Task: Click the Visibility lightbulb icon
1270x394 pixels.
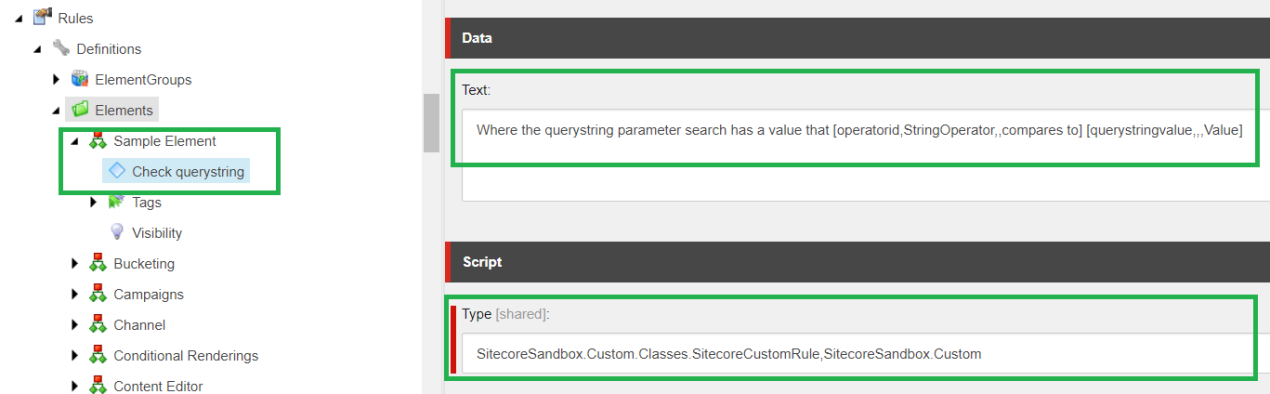Action: 116,232
